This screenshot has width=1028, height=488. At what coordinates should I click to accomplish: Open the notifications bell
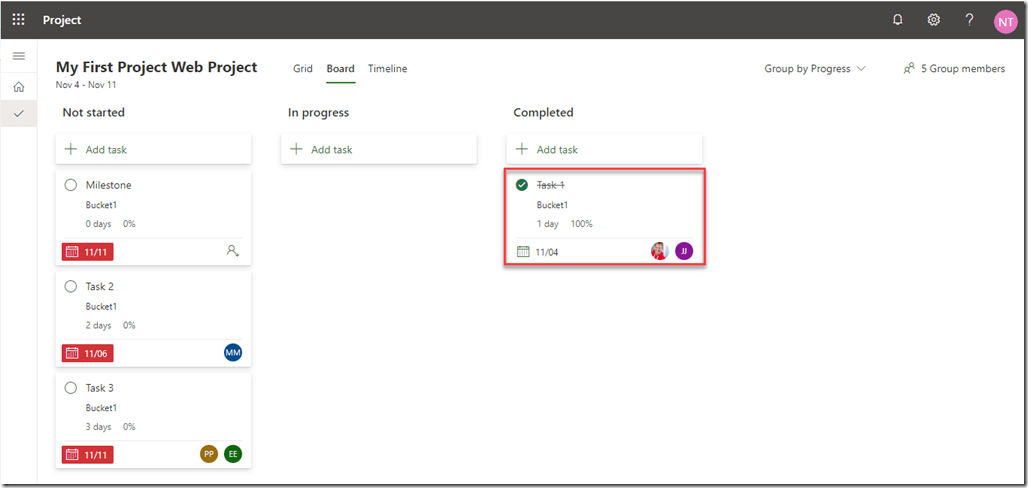pyautogui.click(x=897, y=20)
